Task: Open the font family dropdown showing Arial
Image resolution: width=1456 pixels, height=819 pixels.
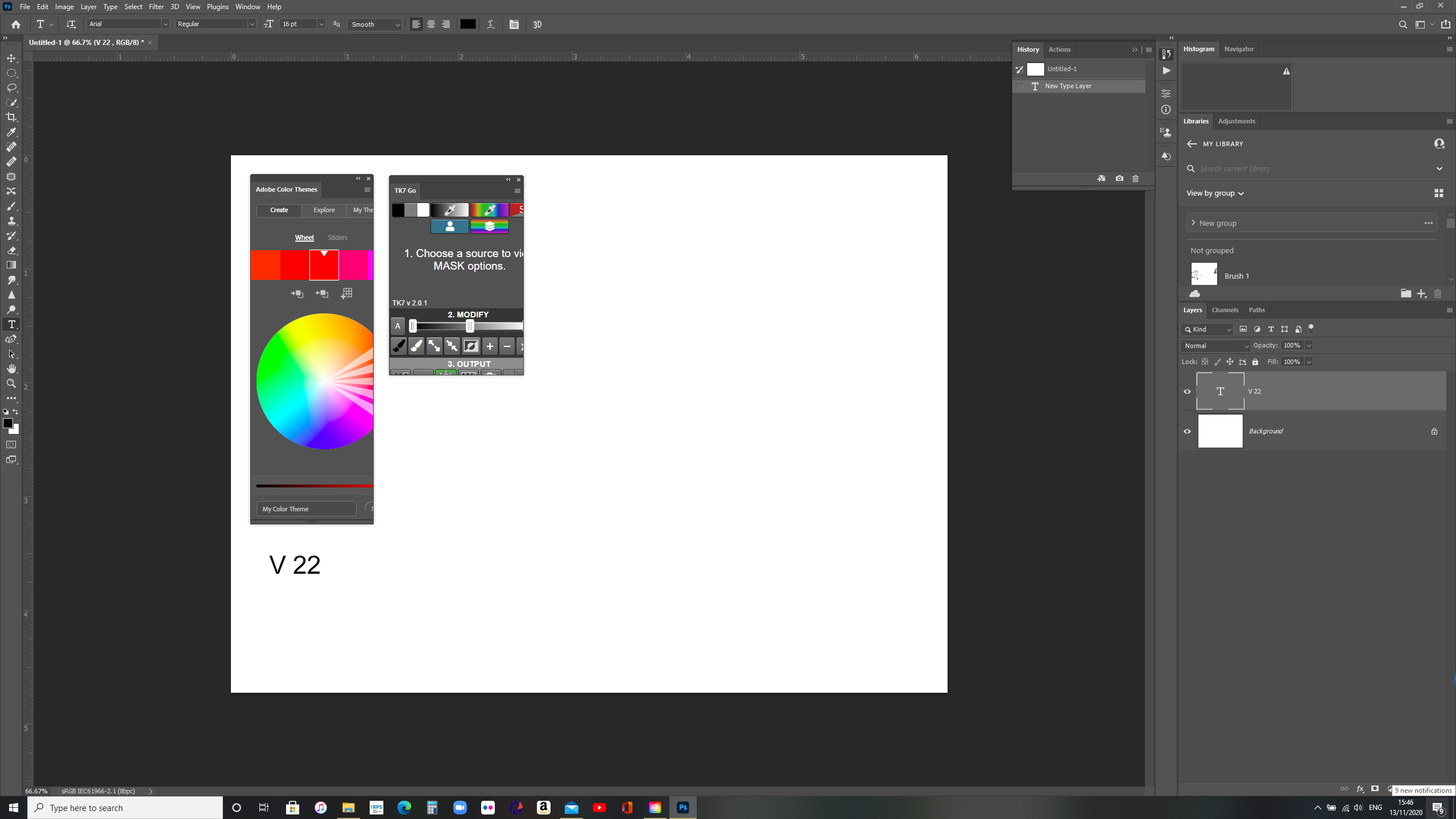Action: coord(166,24)
